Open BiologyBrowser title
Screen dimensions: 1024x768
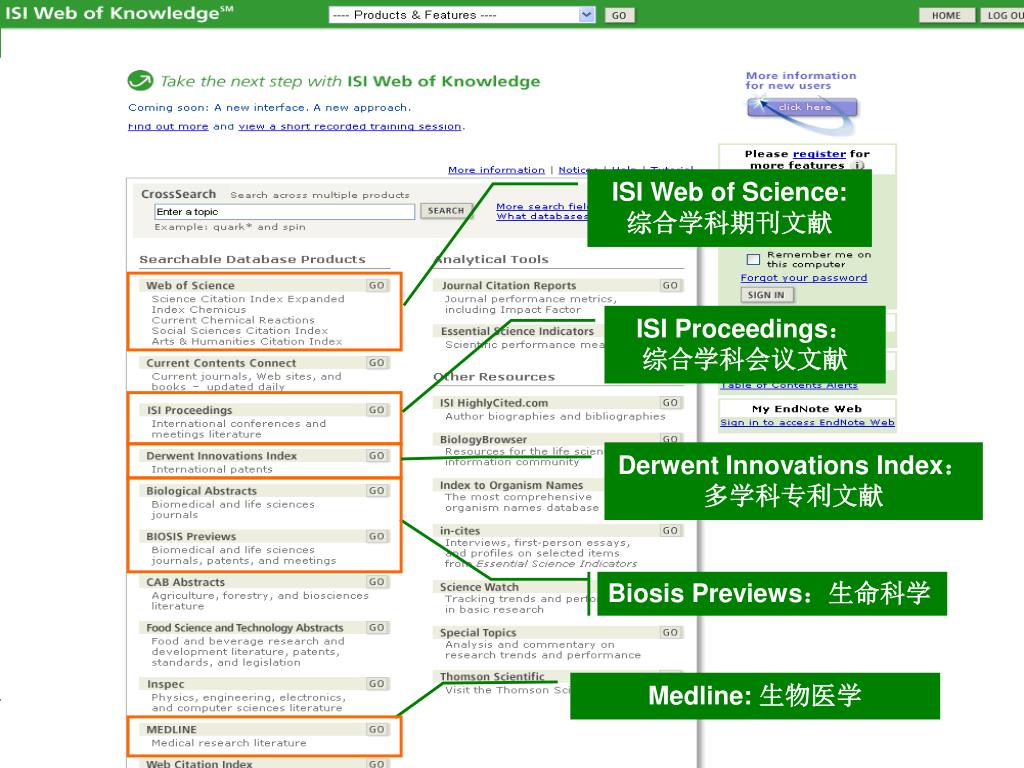coord(483,440)
